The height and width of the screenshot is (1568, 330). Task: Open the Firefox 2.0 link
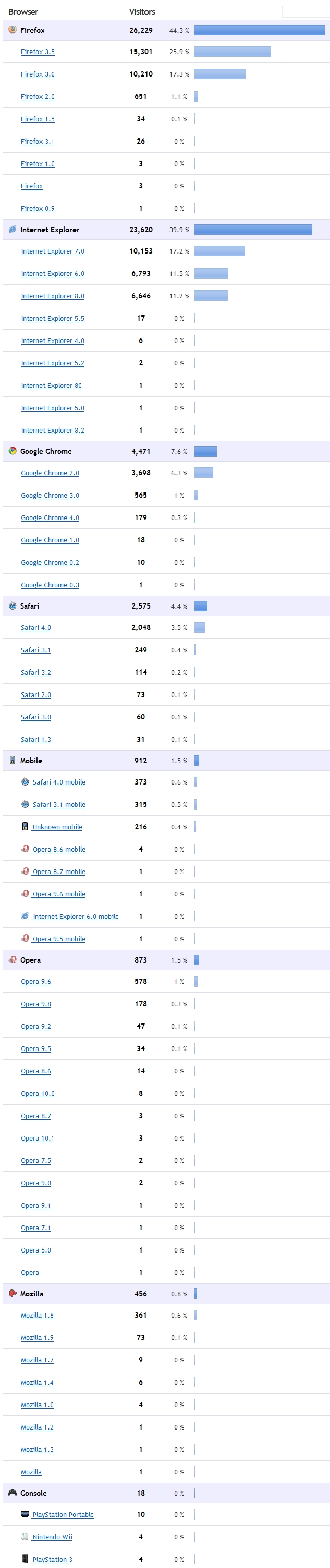(37, 97)
